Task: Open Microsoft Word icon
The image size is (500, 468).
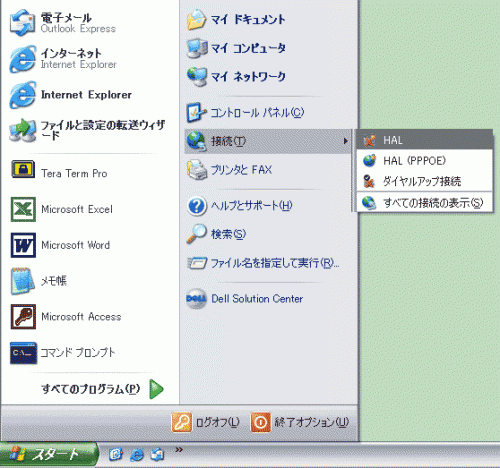Action: click(23, 245)
